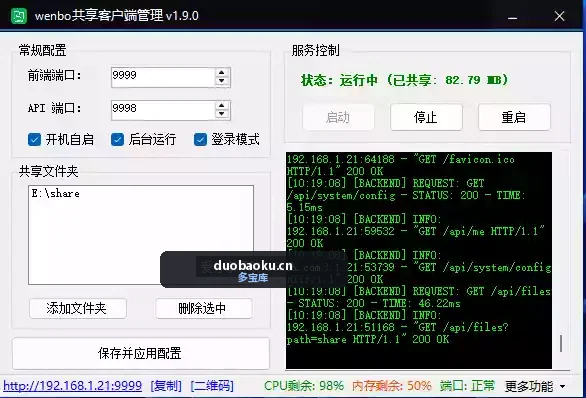Open the 更多功能 dropdown menu

coord(535,386)
